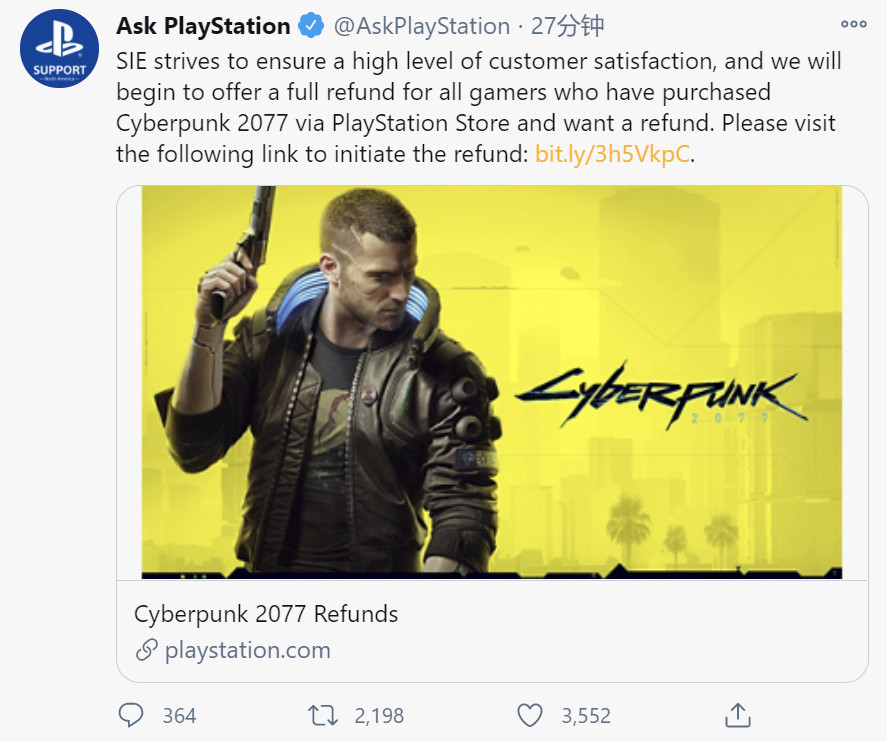
Task: Open the Cyberpunk 2077 Refunds card title
Action: click(266, 613)
